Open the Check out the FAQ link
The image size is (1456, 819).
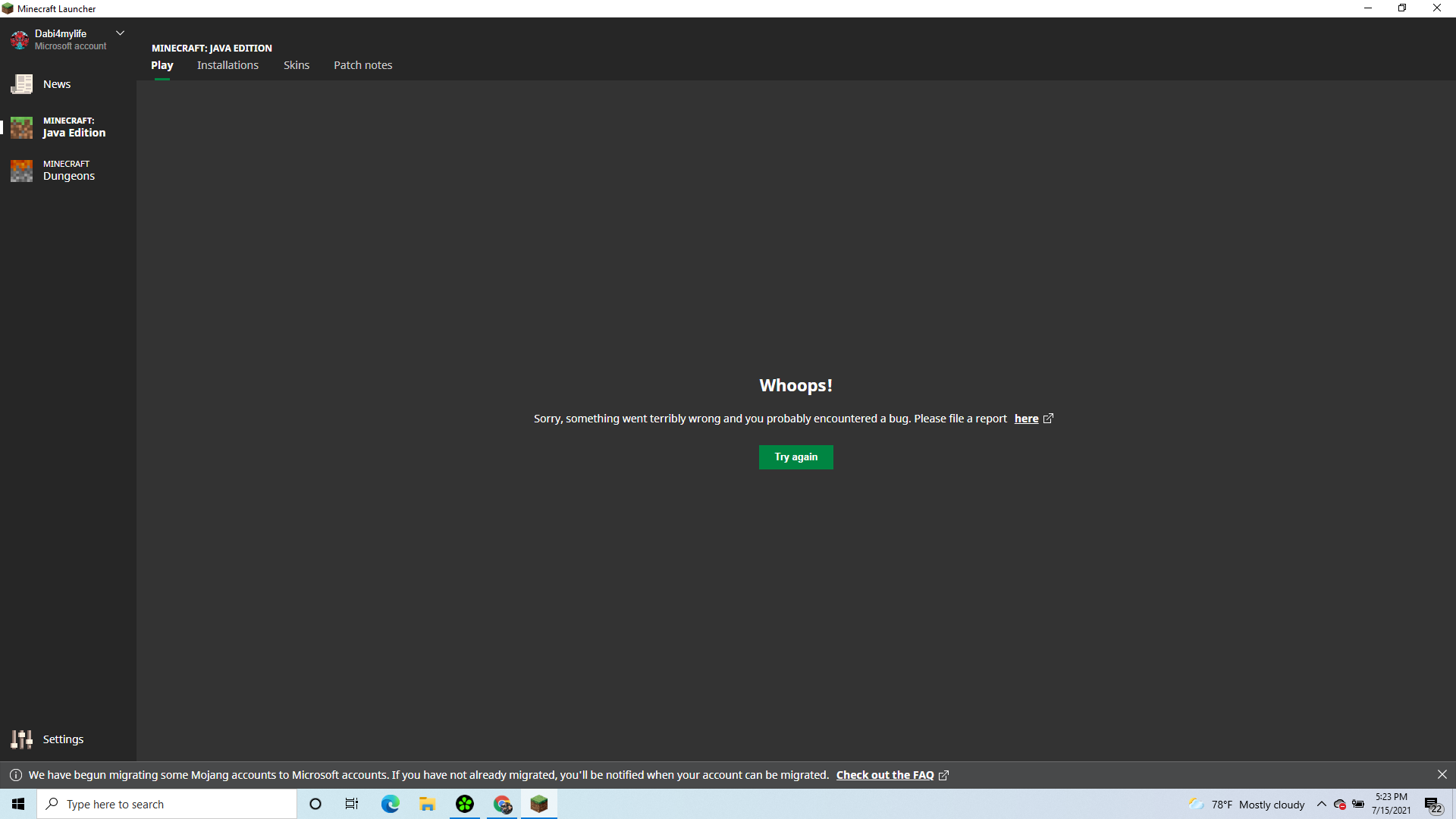point(884,775)
